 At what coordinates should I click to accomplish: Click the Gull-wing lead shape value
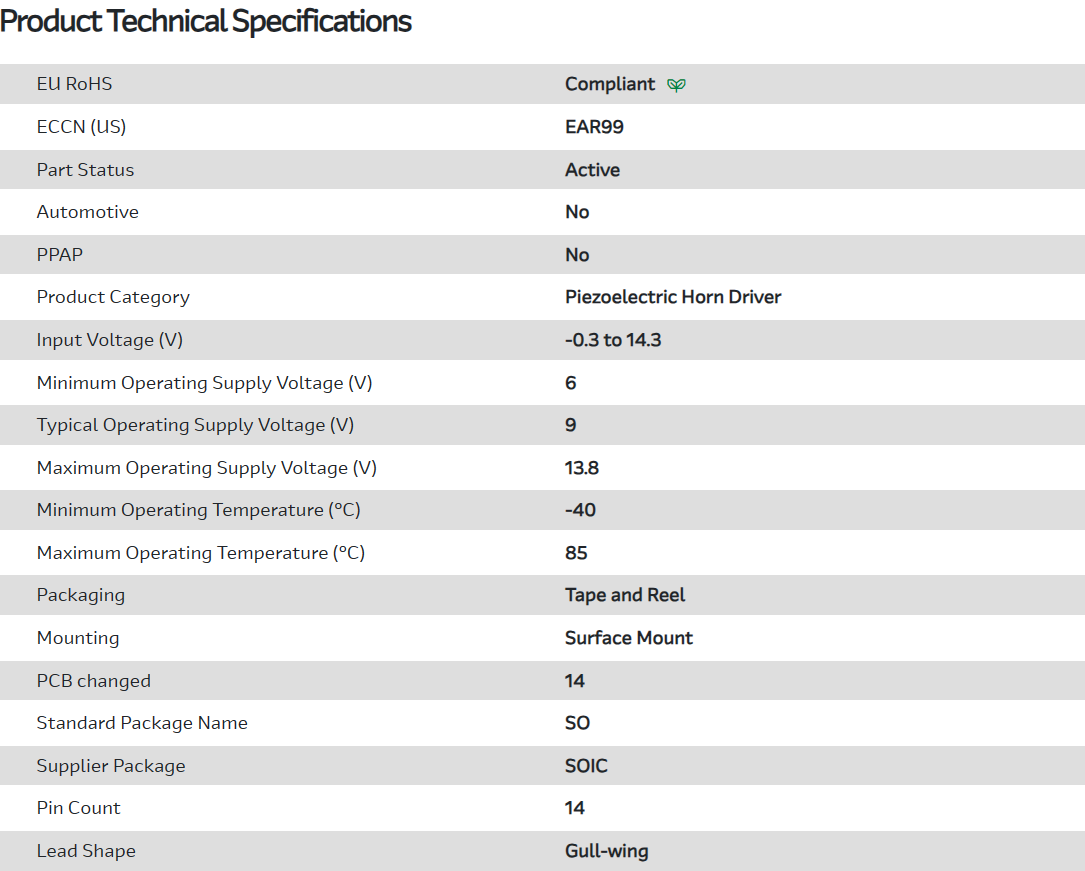coord(606,851)
